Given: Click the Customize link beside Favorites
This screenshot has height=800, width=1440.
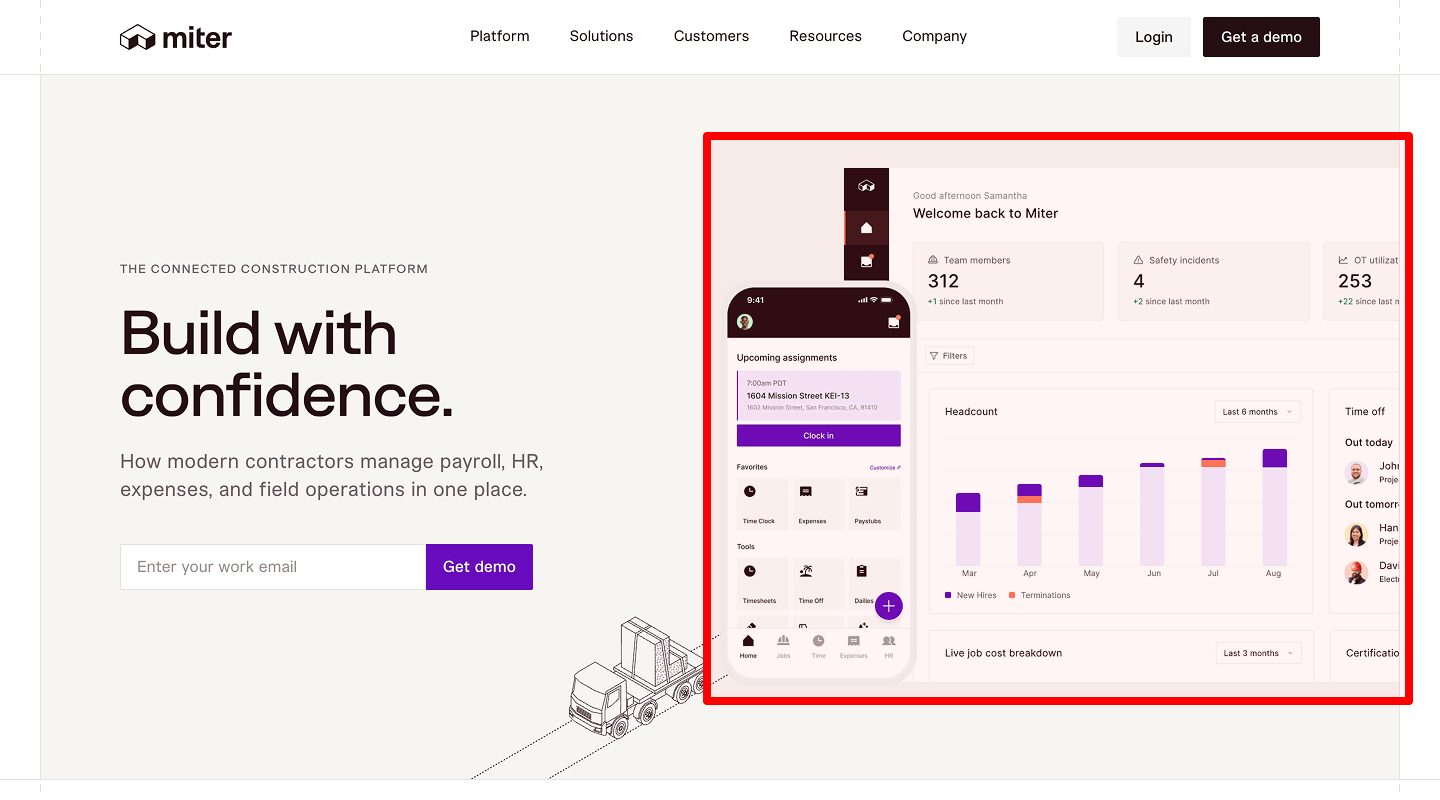Looking at the screenshot, I should (884, 468).
